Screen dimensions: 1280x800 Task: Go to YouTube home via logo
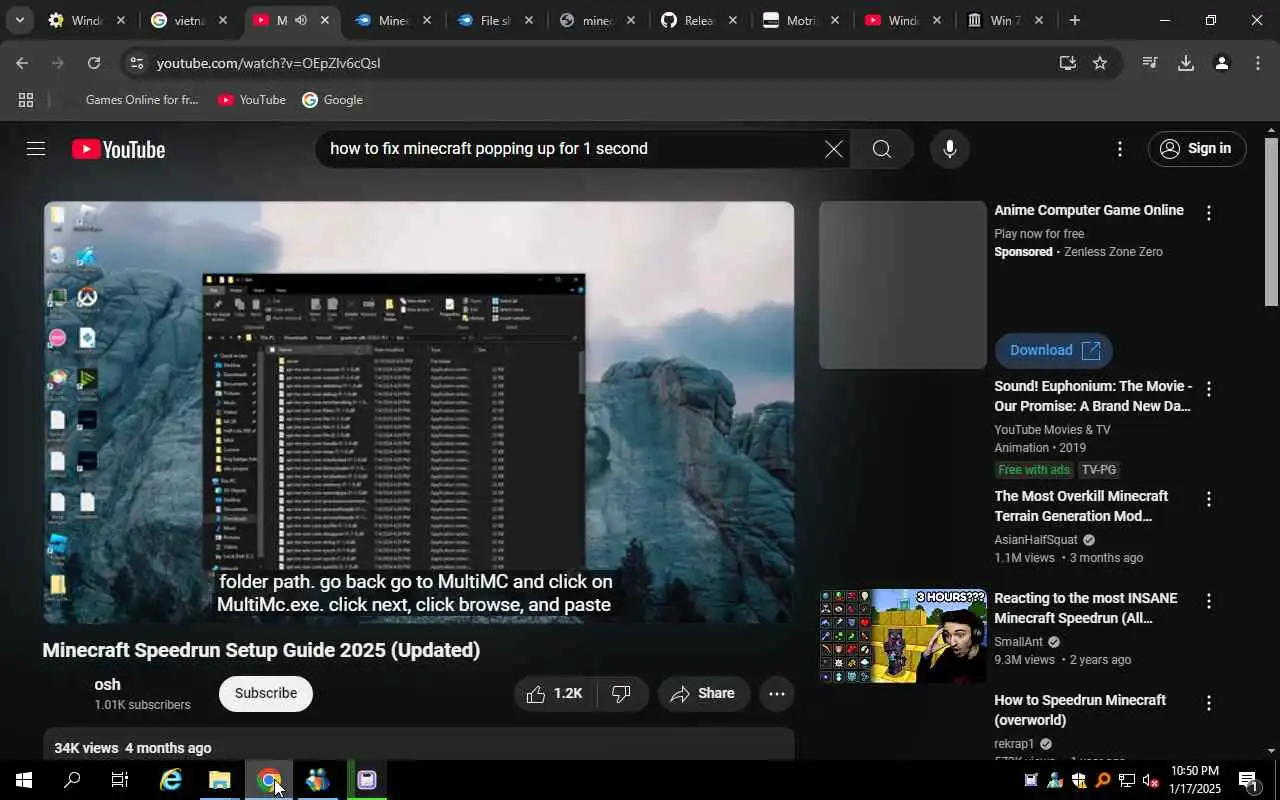click(118, 149)
